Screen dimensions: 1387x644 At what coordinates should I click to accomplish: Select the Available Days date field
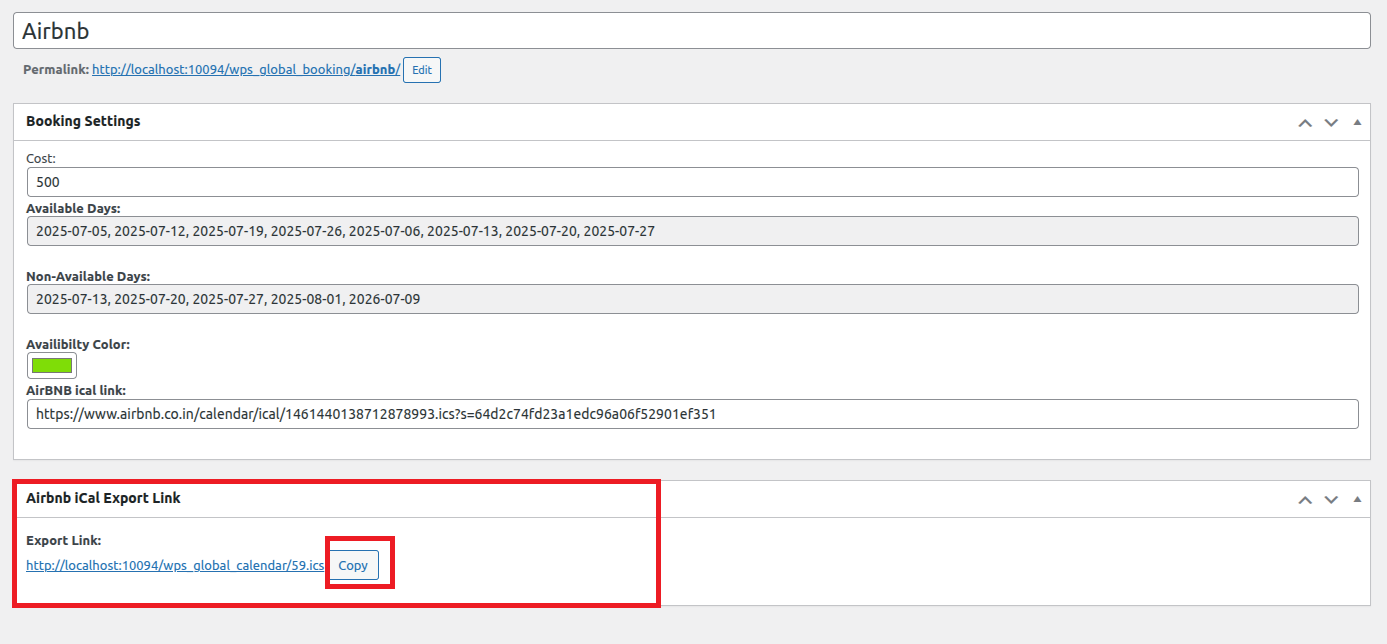click(x=691, y=231)
